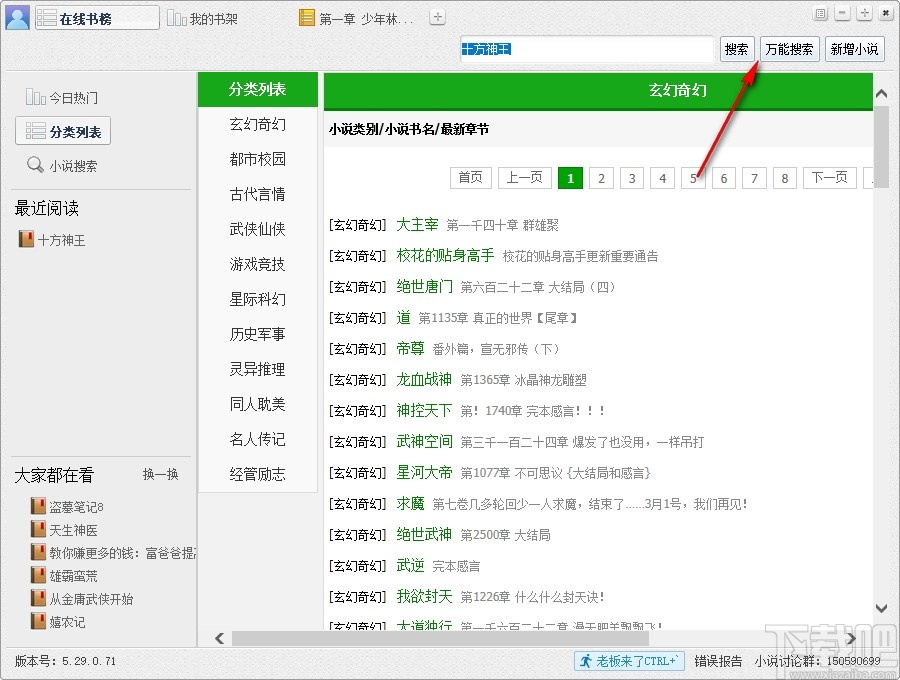
Task: Click the 万能搜索 button
Action: 788,48
